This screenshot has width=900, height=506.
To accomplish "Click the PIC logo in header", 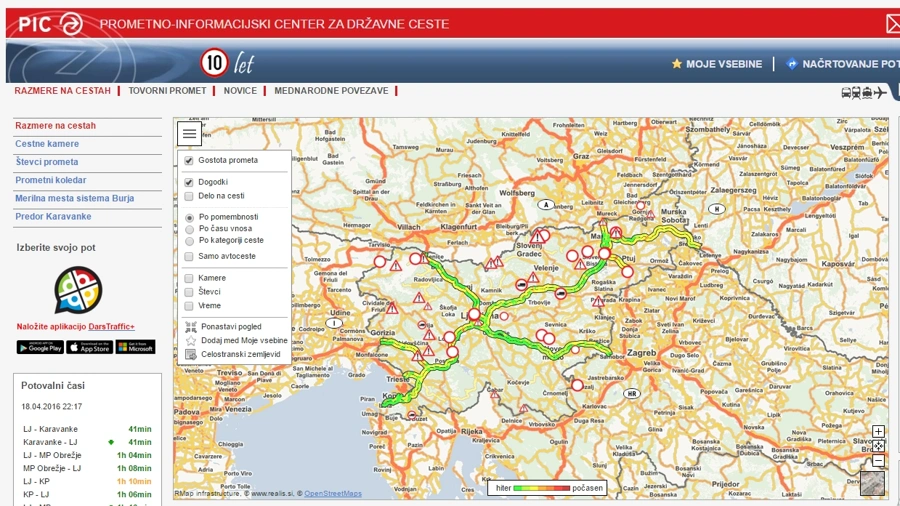I will [50, 24].
